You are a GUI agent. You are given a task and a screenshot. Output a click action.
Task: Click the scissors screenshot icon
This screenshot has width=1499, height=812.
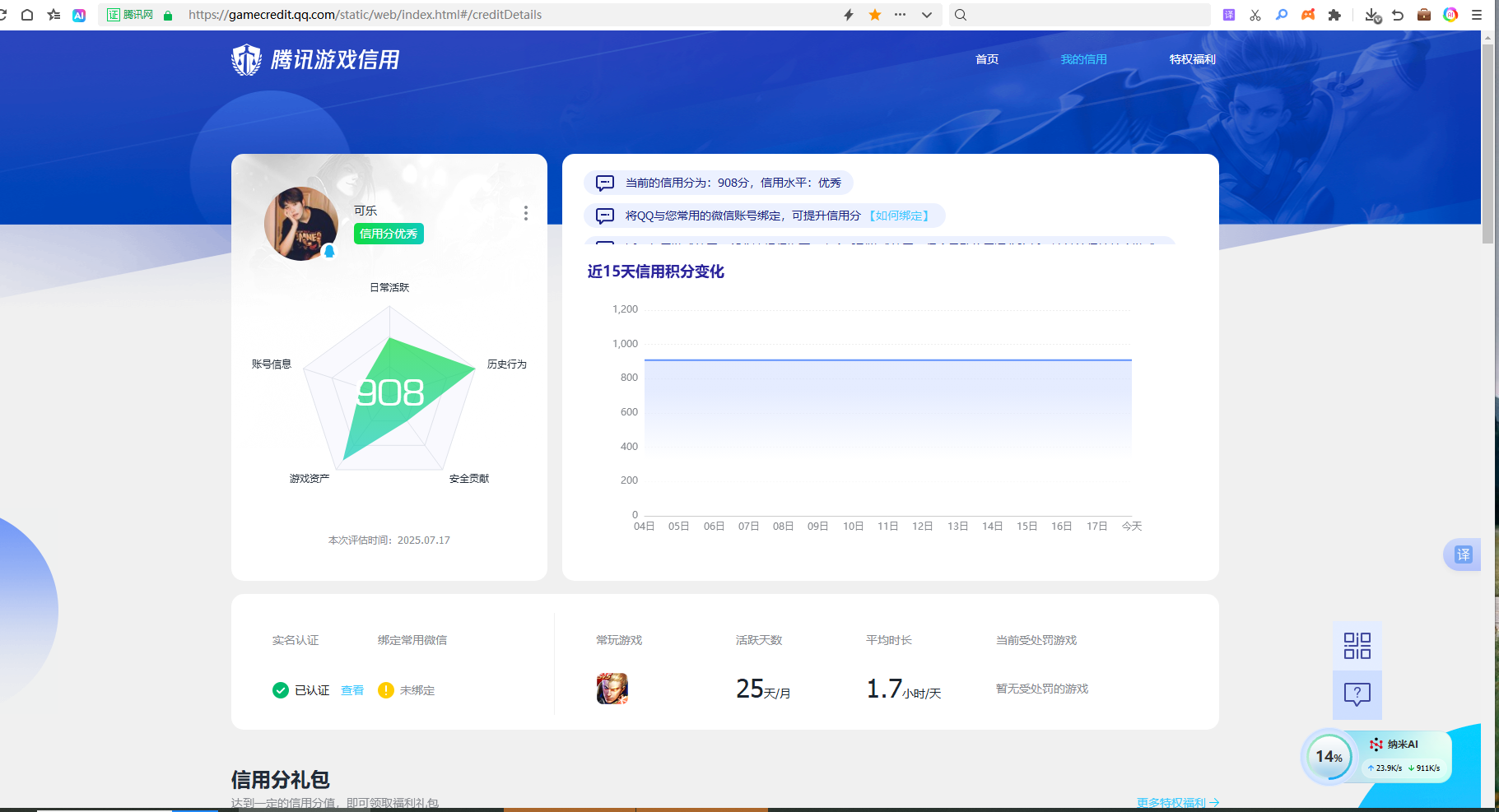[x=1255, y=15]
